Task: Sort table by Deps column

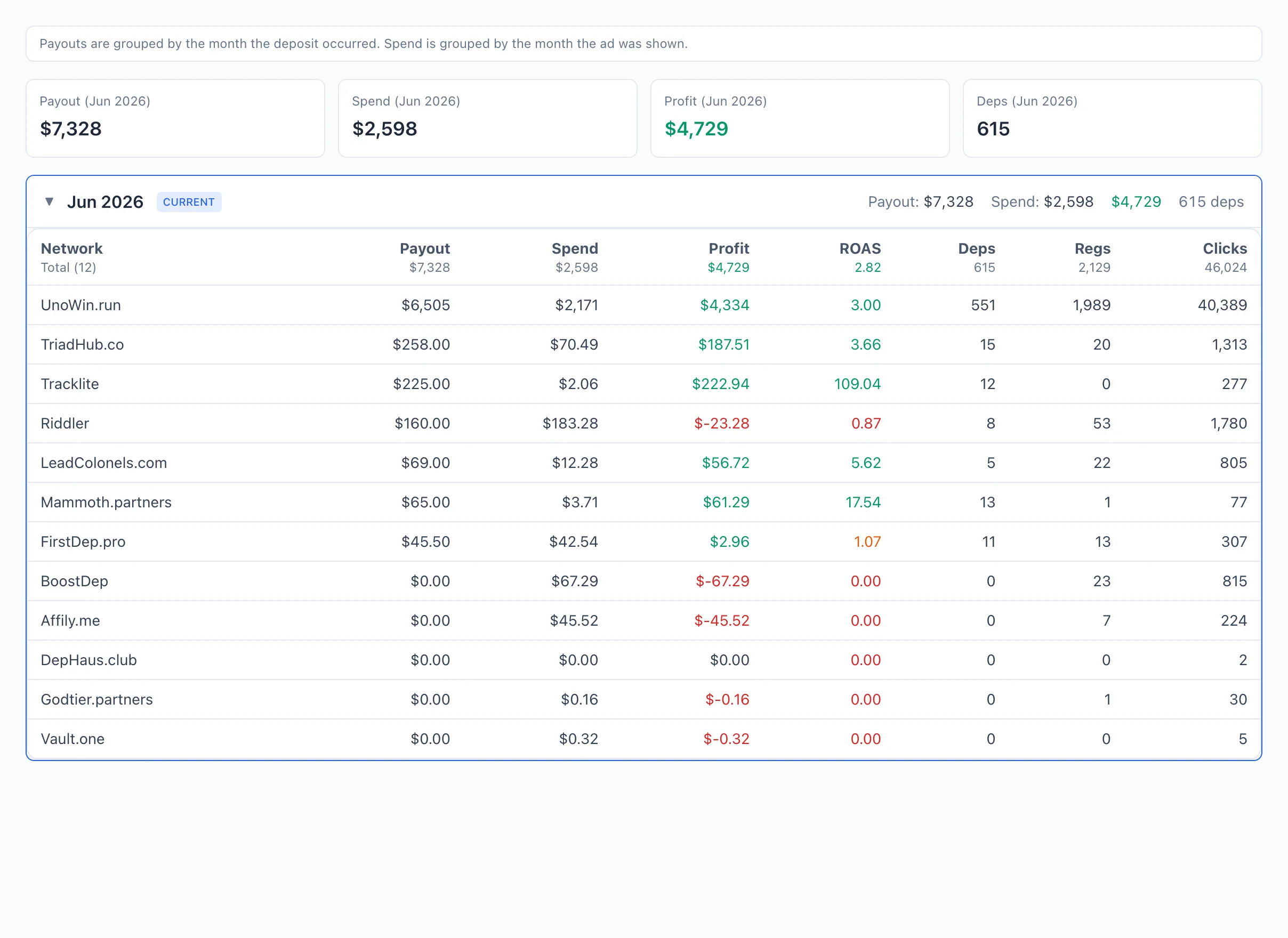Action: pos(976,249)
